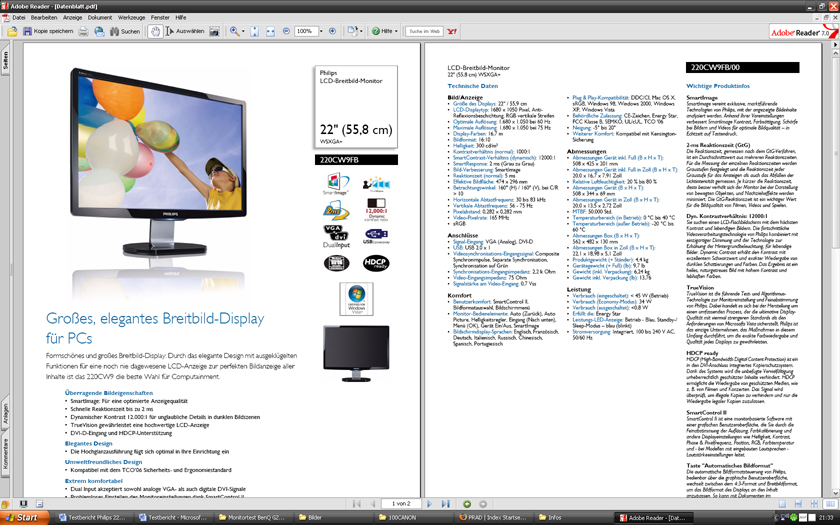Click the Yahoo search icon
The width and height of the screenshot is (840, 525).
452,32
